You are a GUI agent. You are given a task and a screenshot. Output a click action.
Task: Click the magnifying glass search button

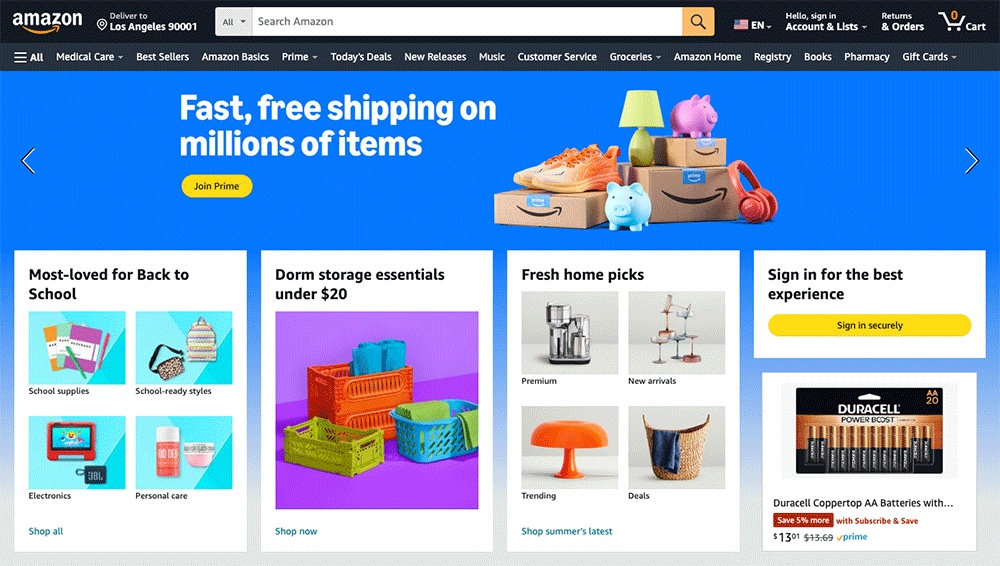pyautogui.click(x=698, y=22)
